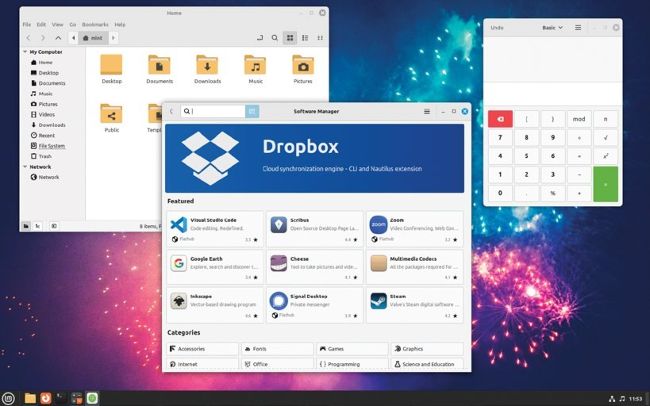This screenshot has height=406, width=650.
Task: Toggle location entry icon in file manager
Action: 260,38
